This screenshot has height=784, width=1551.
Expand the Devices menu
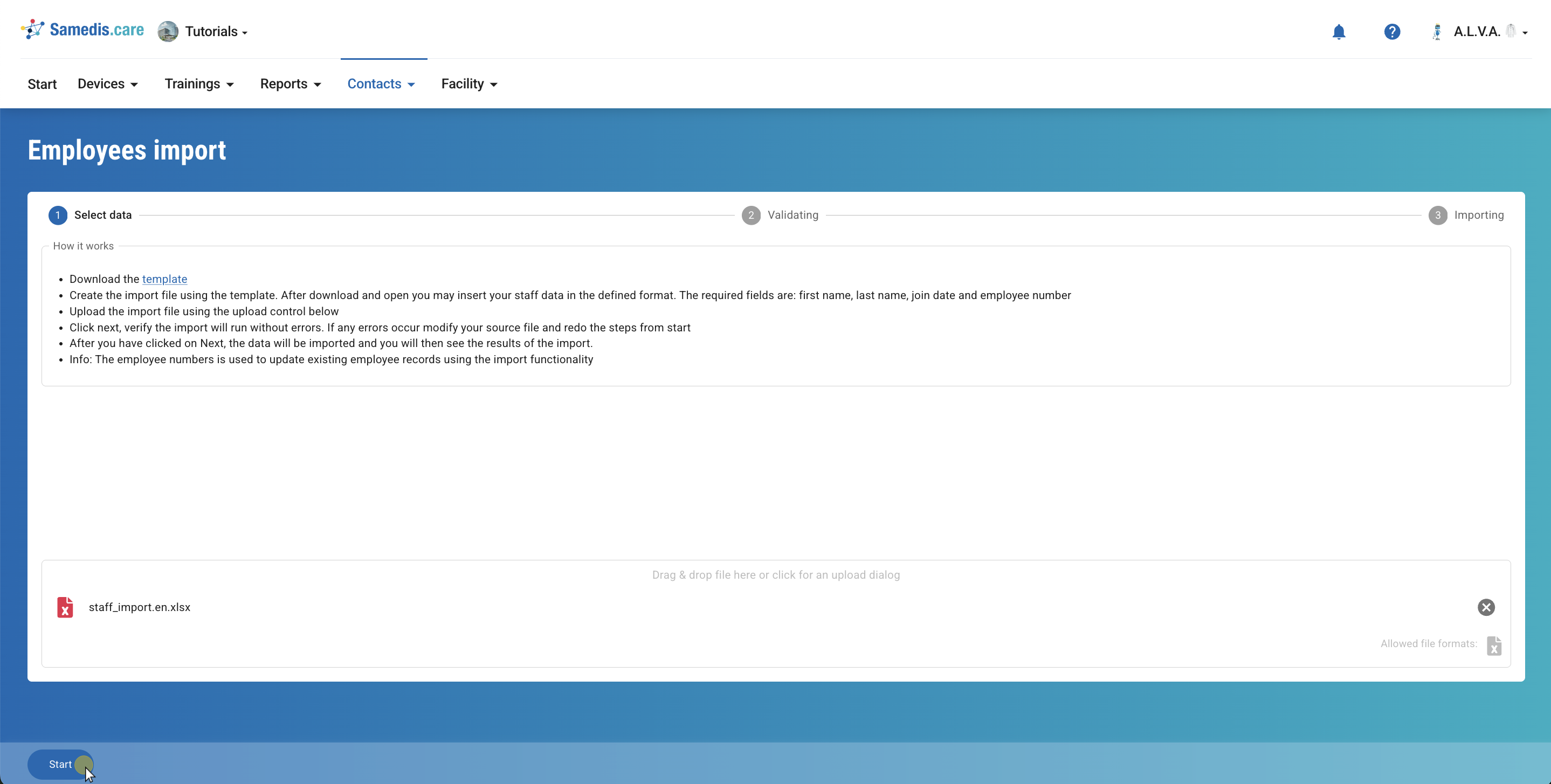[x=108, y=84]
